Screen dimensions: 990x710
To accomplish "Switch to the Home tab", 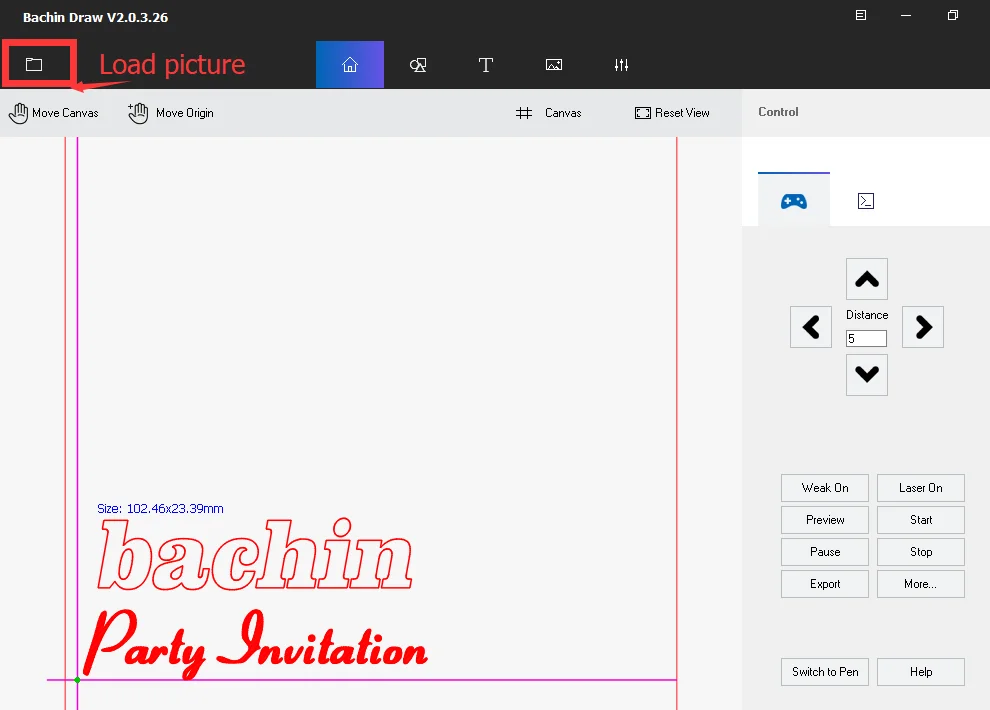I will [350, 64].
